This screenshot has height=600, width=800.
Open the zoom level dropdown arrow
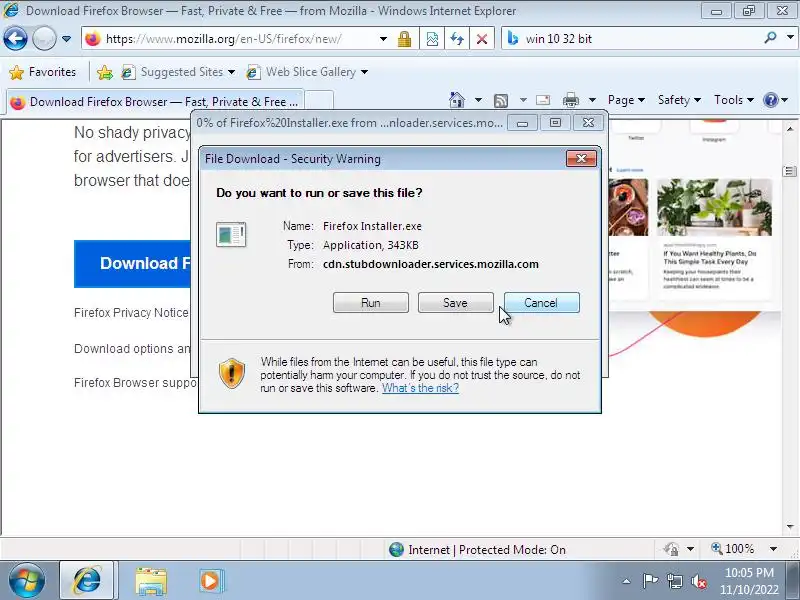click(x=773, y=549)
